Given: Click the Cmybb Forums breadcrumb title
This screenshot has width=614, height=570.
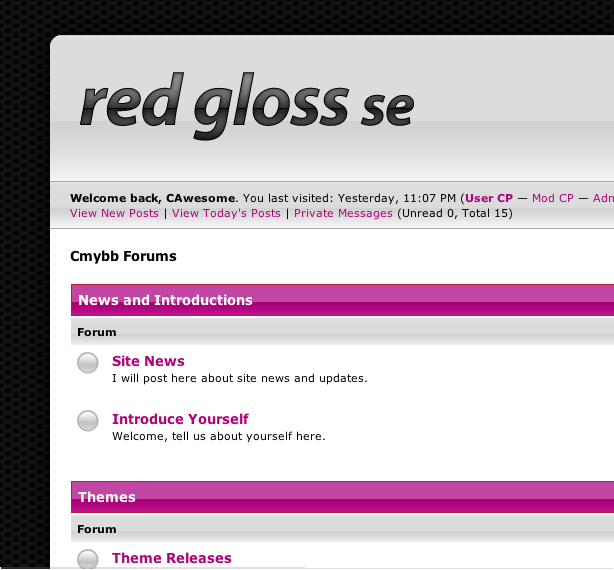Looking at the screenshot, I should [x=123, y=257].
